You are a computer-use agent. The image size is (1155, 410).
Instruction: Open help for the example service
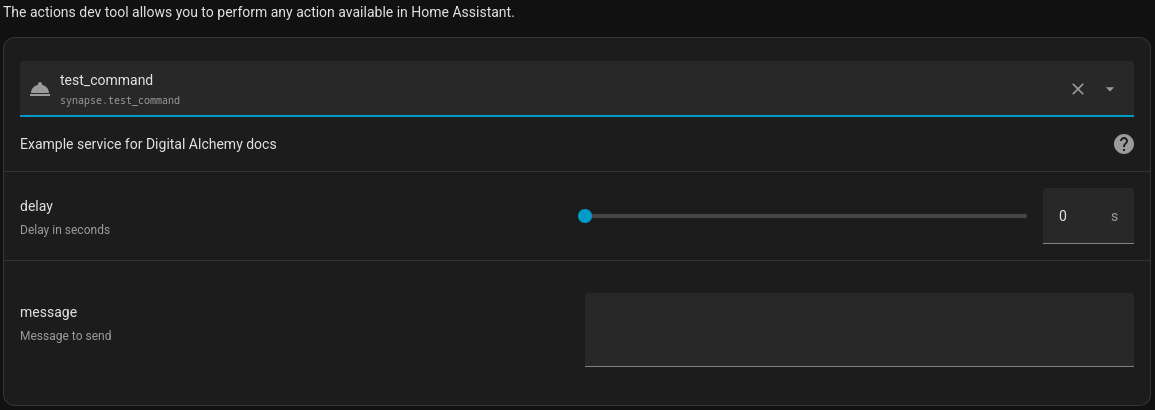(x=1123, y=144)
